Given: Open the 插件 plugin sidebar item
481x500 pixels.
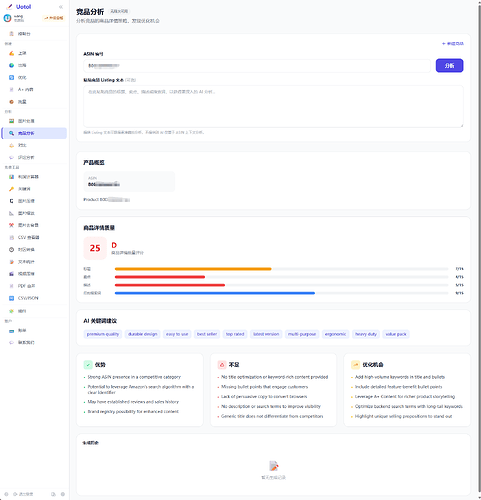Looking at the screenshot, I should coord(34,311).
